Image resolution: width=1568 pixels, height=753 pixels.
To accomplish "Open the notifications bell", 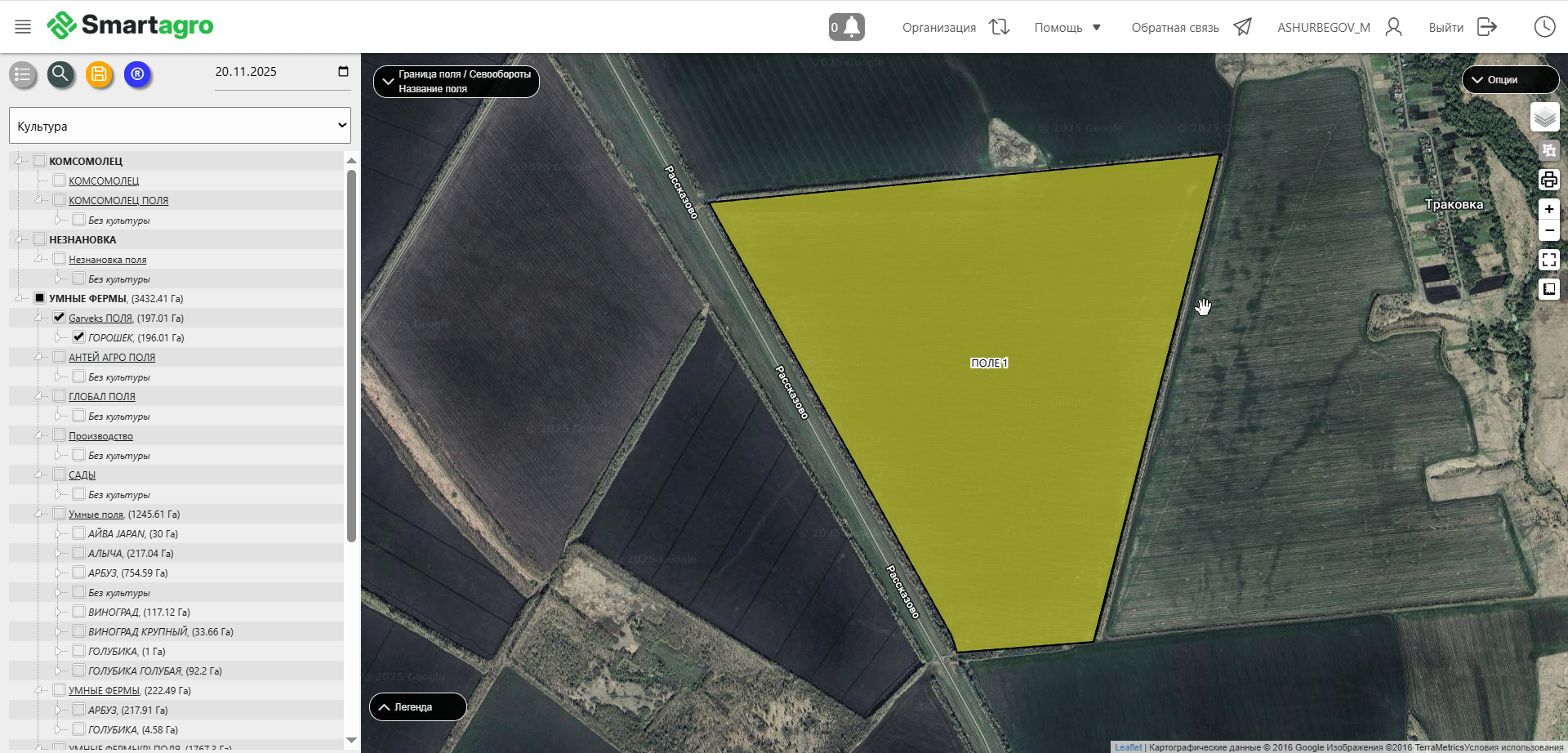I will pyautogui.click(x=847, y=27).
